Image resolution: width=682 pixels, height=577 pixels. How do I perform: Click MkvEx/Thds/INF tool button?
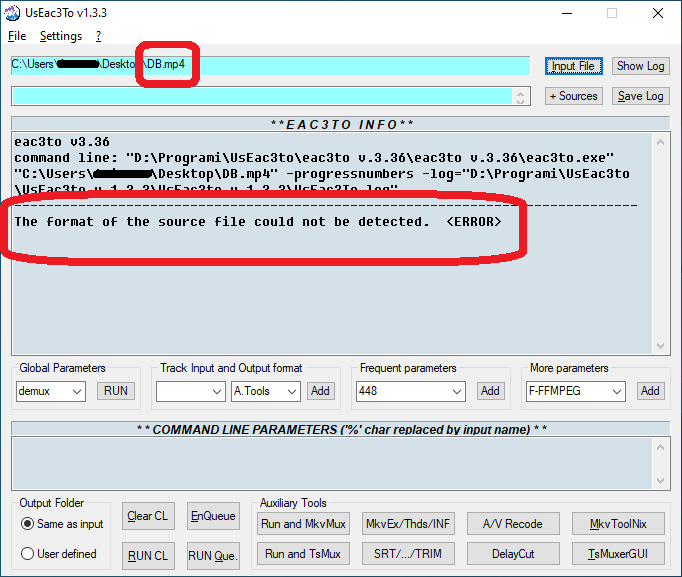coord(408,524)
